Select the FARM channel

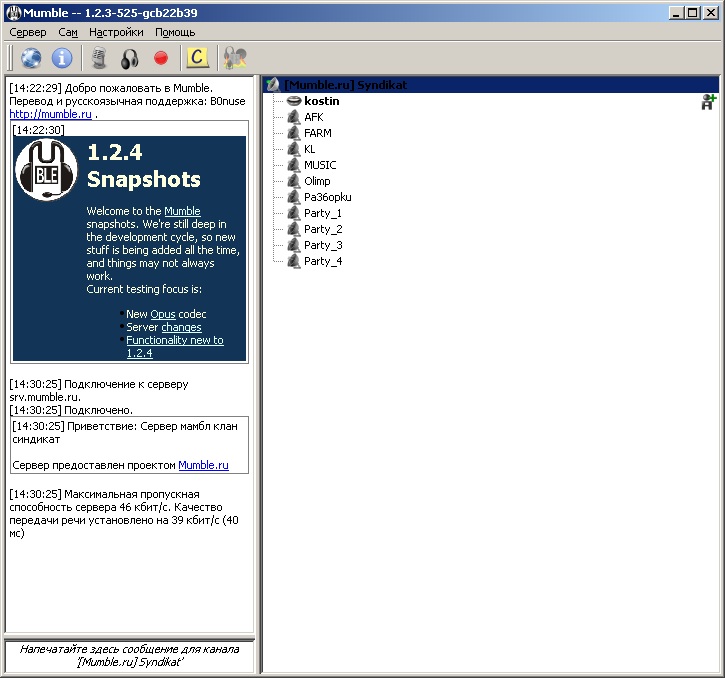click(318, 133)
